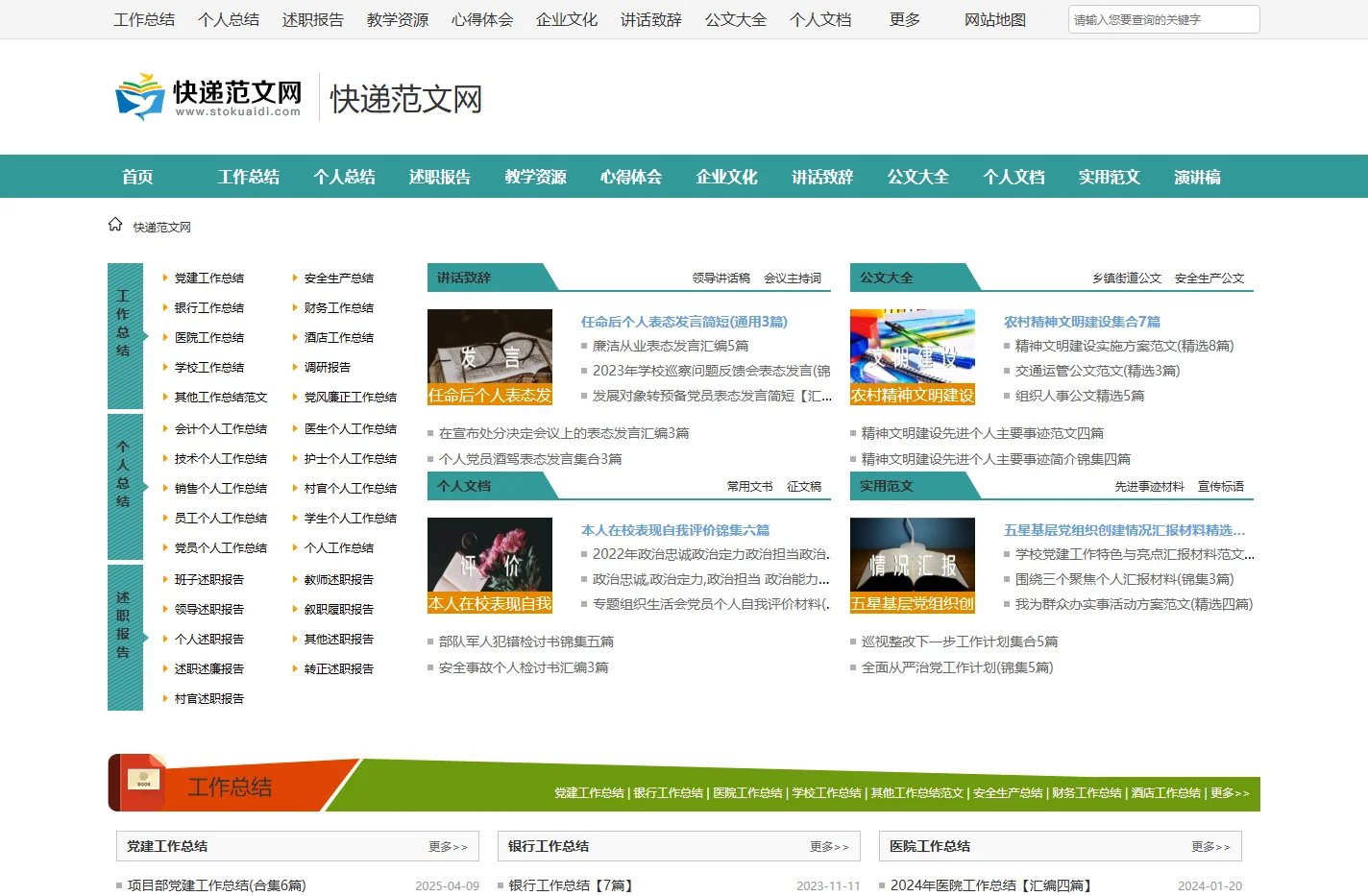Click 宣传标语 in 实用范文 header

(x=1221, y=486)
